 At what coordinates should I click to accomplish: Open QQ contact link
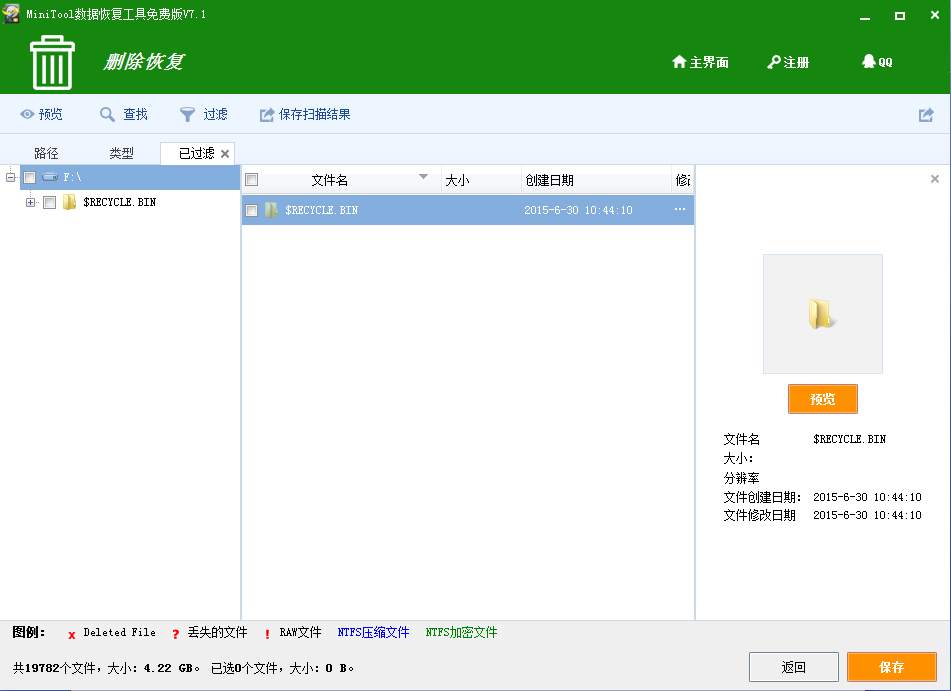coord(877,62)
